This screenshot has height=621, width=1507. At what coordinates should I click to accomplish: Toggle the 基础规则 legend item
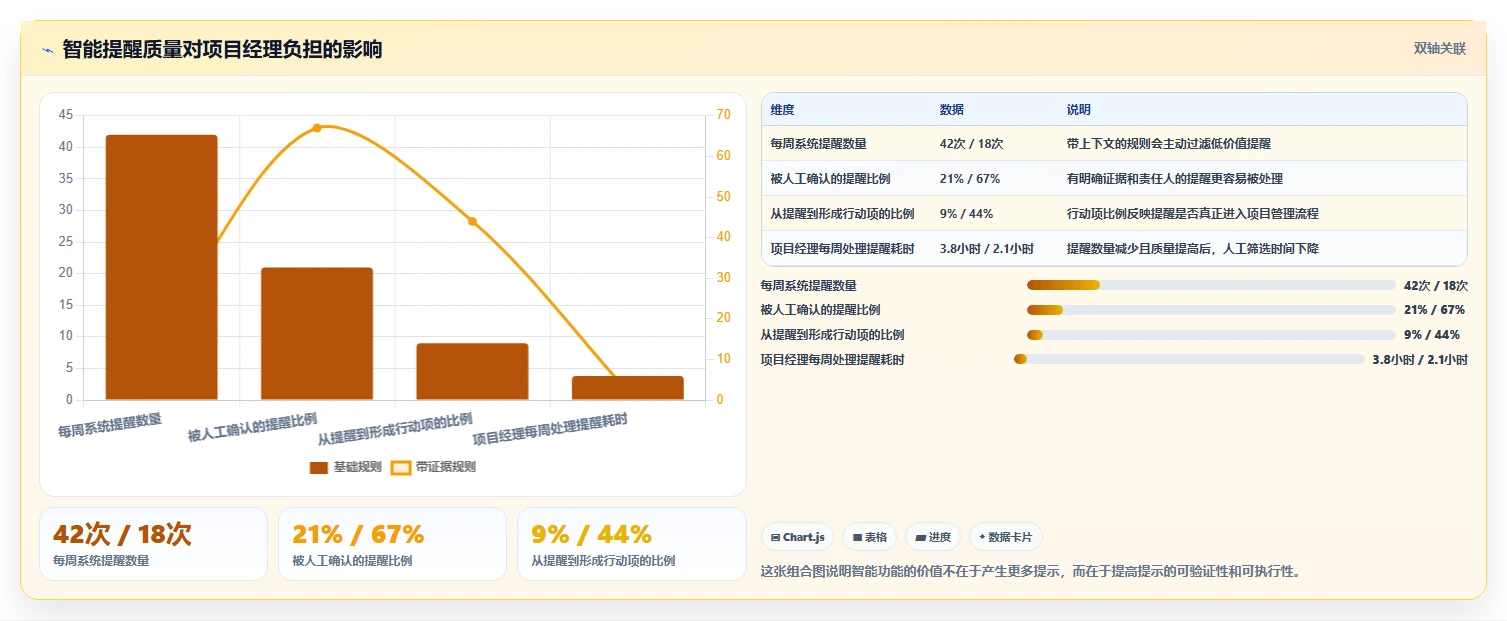[x=346, y=467]
